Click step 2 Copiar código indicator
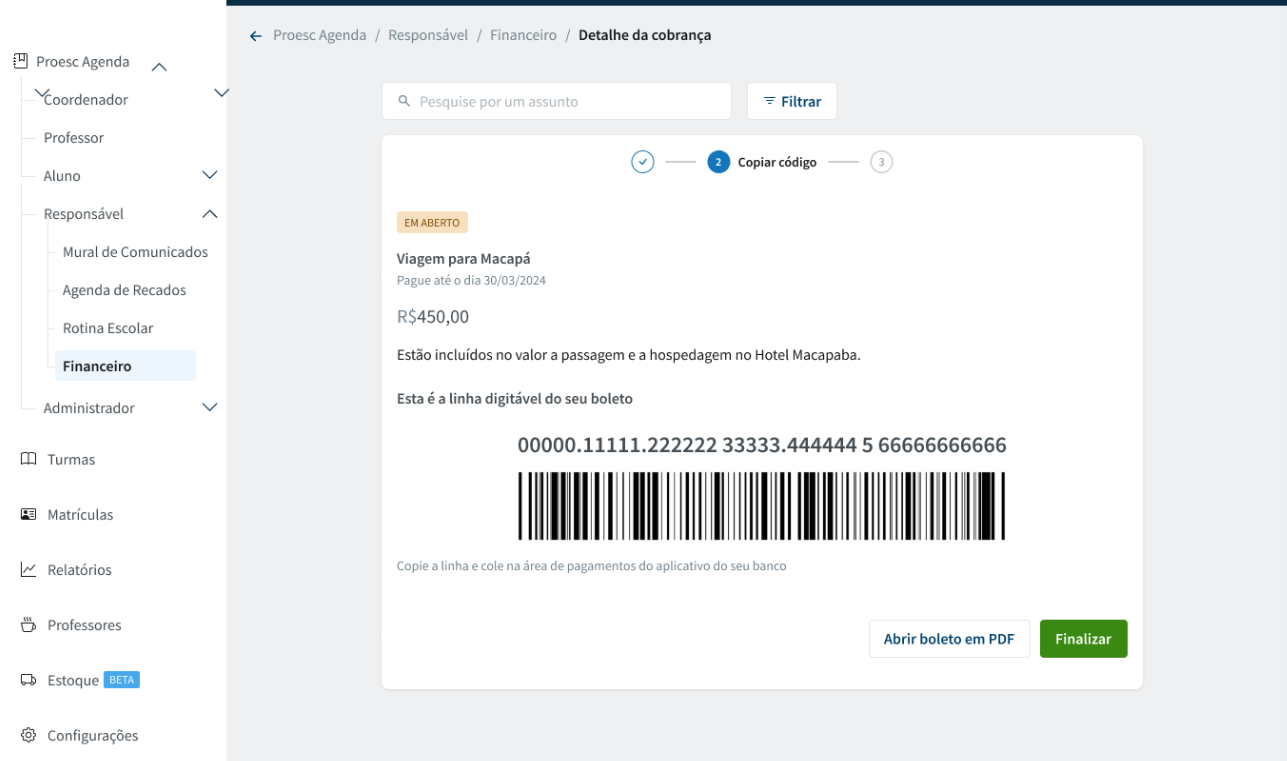The width and height of the screenshot is (1287, 761). [762, 162]
